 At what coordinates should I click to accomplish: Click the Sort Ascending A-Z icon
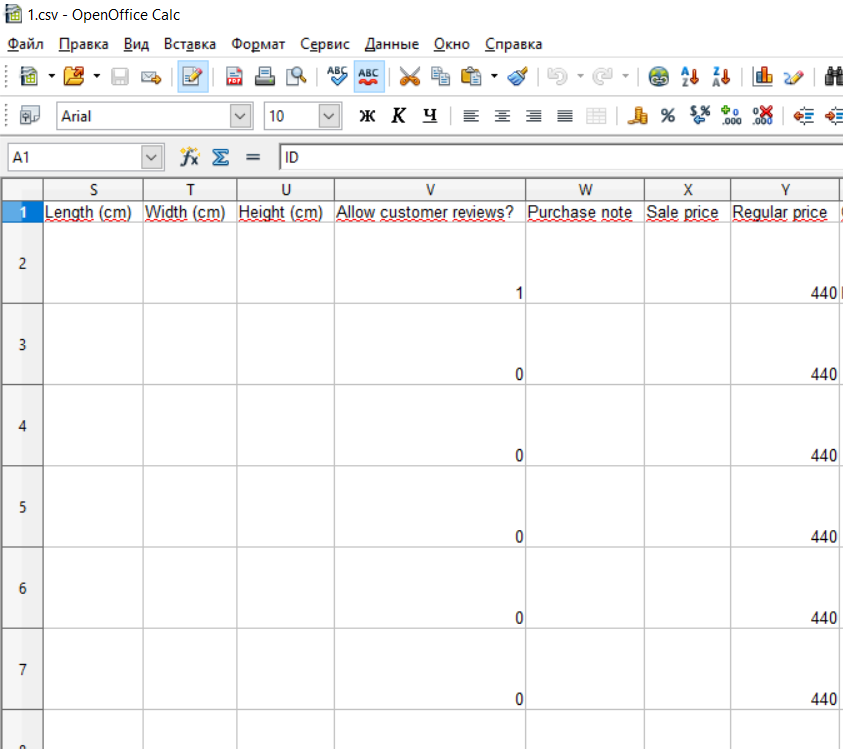pos(690,76)
